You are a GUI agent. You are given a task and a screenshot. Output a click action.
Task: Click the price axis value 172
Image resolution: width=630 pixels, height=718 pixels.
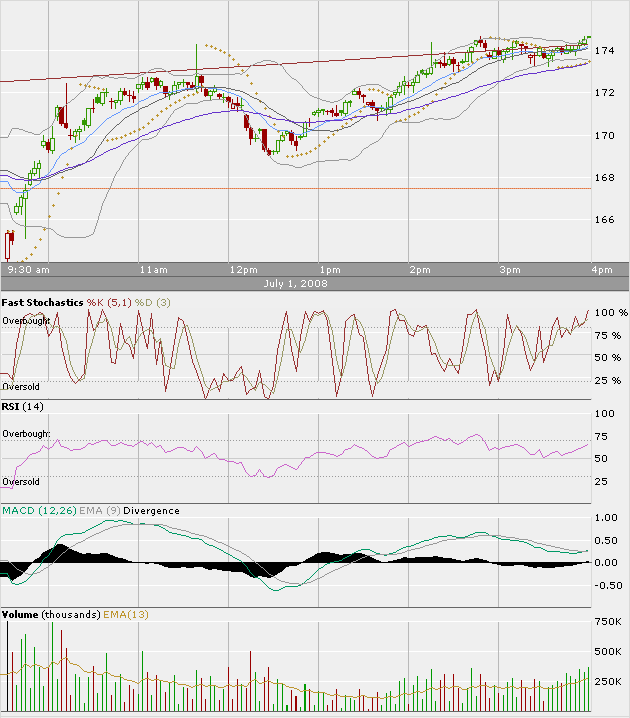pos(604,93)
